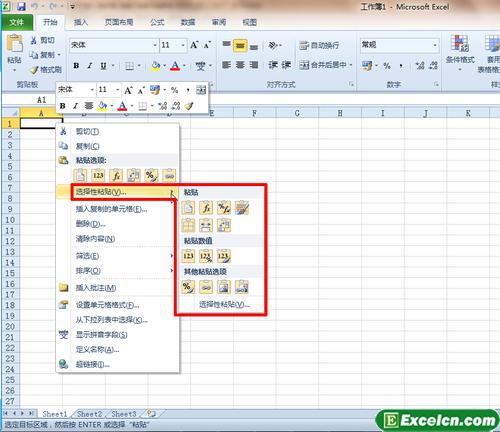
Task: Toggle Italic in the ribbon font group
Action: (90, 66)
